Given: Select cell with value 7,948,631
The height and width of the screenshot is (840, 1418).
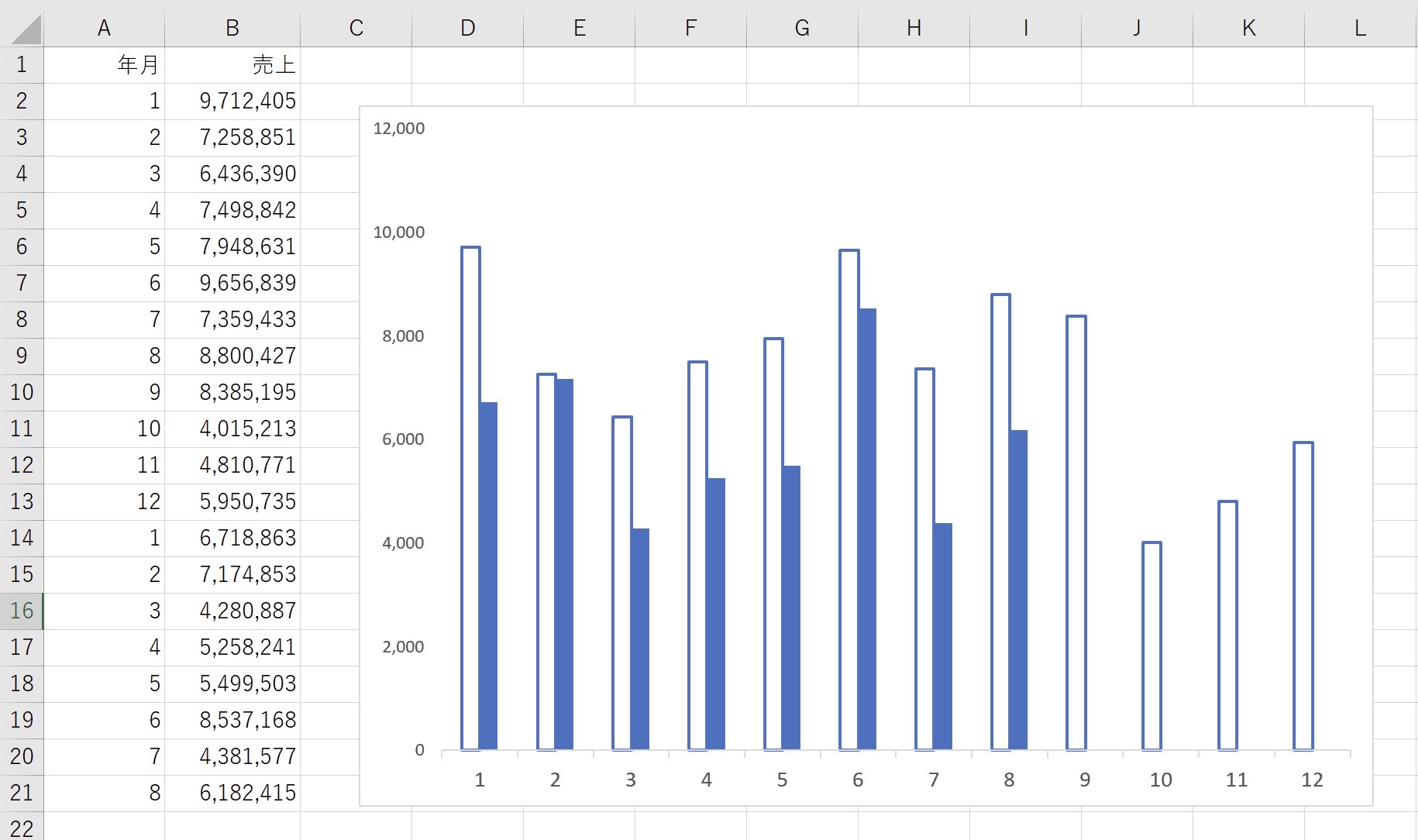Looking at the screenshot, I should point(232,247).
